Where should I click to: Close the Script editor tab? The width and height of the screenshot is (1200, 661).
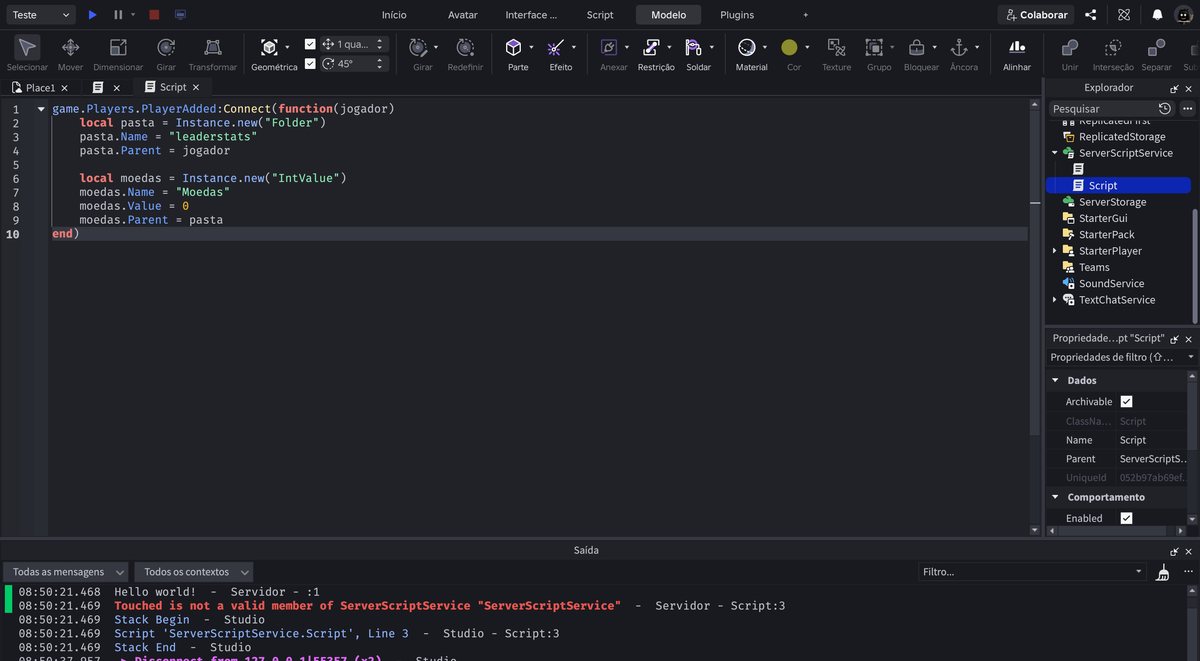(x=197, y=88)
